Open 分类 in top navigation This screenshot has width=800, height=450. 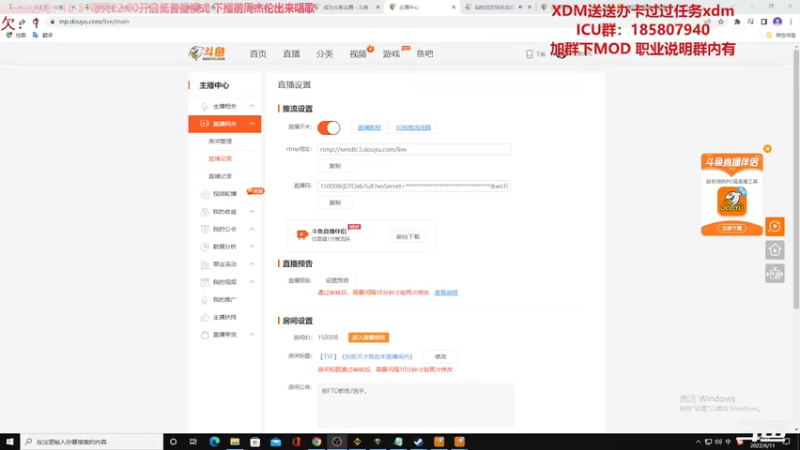point(324,54)
